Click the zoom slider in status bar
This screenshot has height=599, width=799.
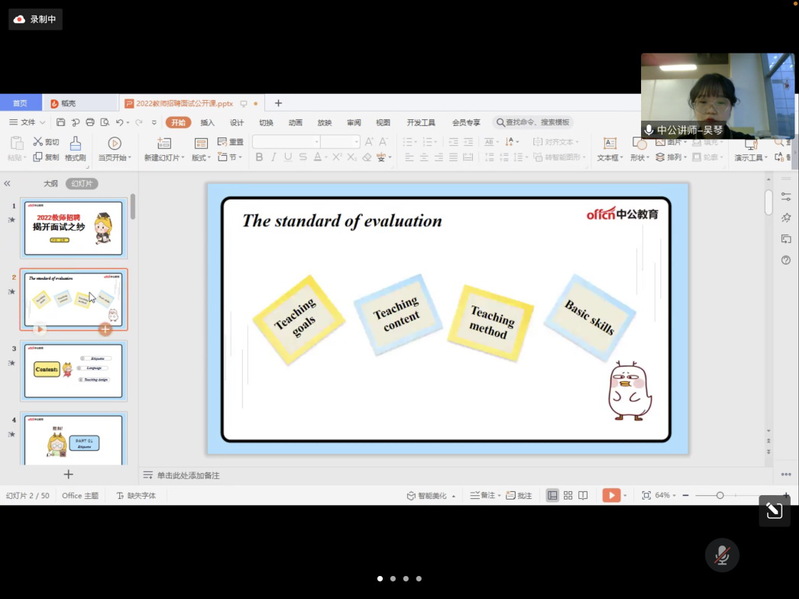click(x=719, y=495)
